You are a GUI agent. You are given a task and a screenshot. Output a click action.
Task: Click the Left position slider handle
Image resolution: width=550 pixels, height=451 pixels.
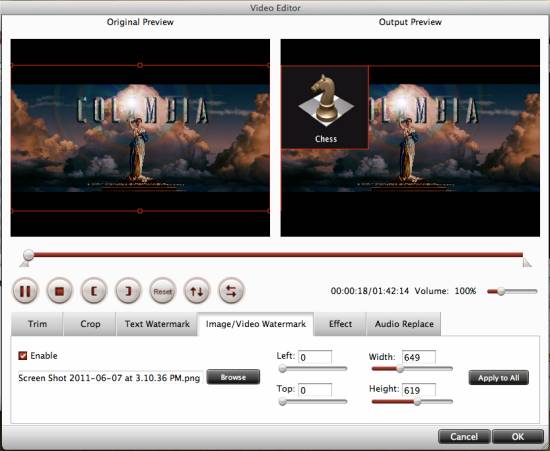283,369
